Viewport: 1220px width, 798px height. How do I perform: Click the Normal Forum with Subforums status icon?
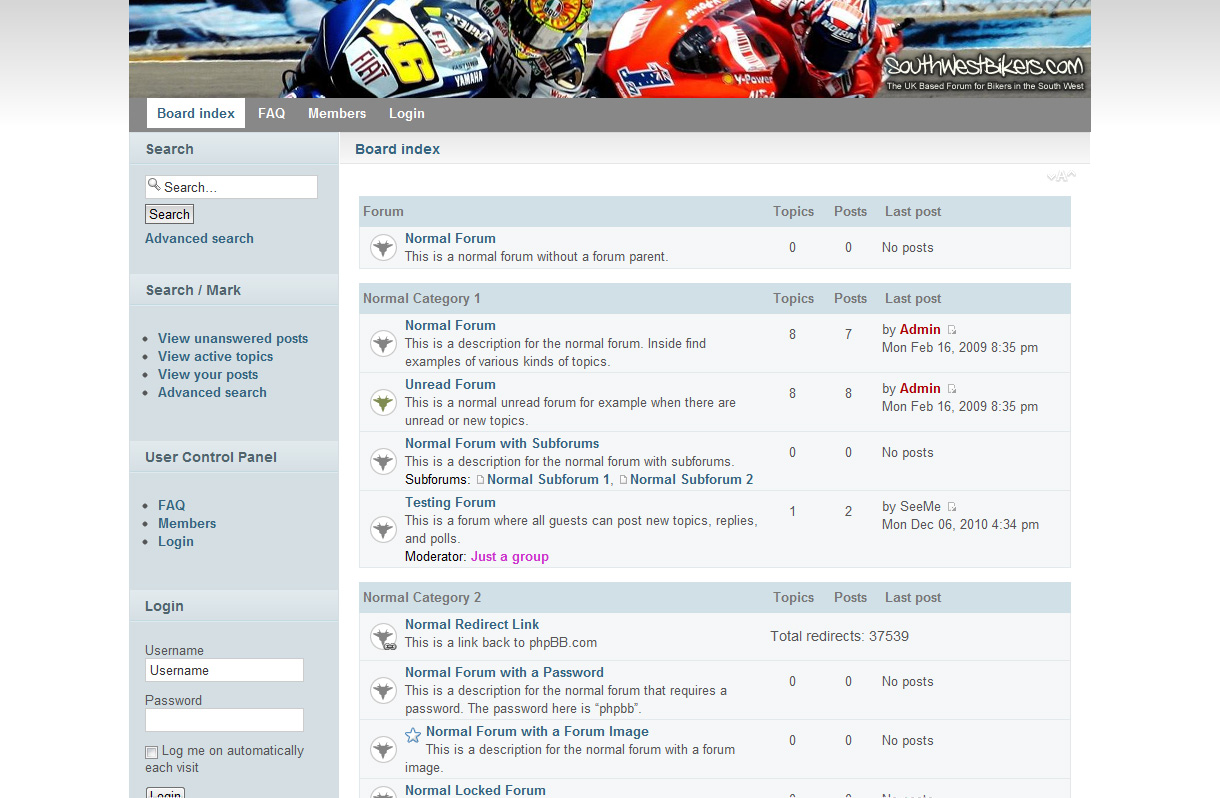(x=383, y=461)
